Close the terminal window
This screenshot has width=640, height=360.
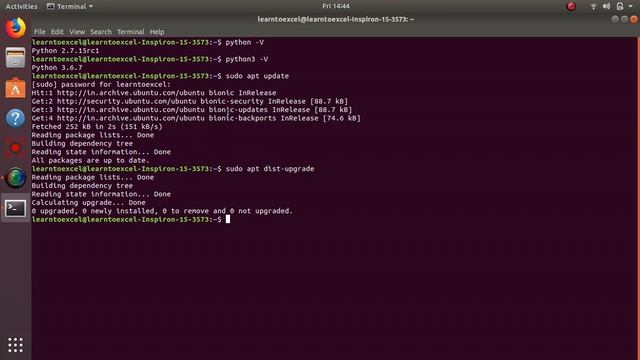[633, 19]
